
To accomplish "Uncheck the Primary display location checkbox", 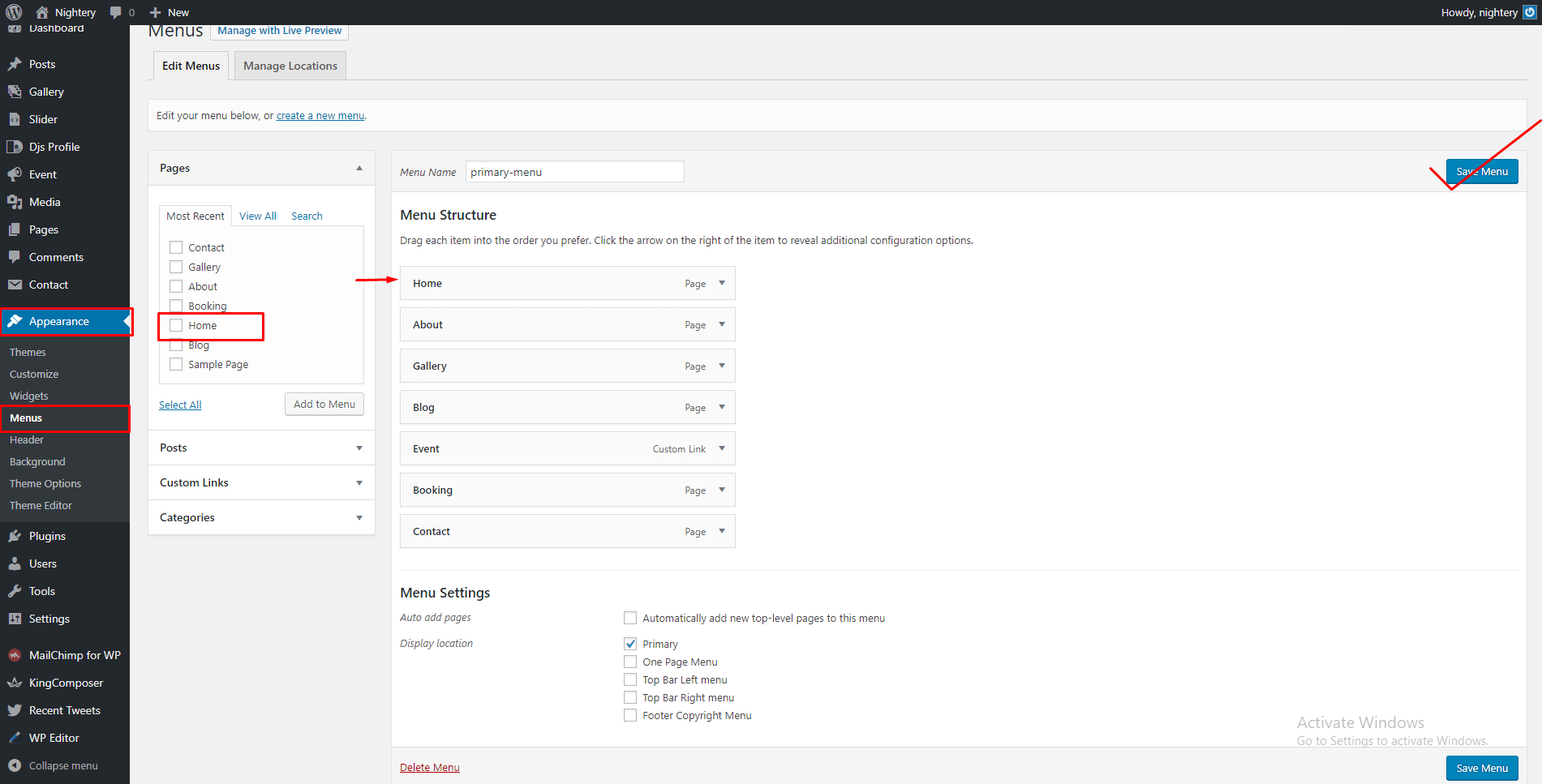I will click(630, 644).
